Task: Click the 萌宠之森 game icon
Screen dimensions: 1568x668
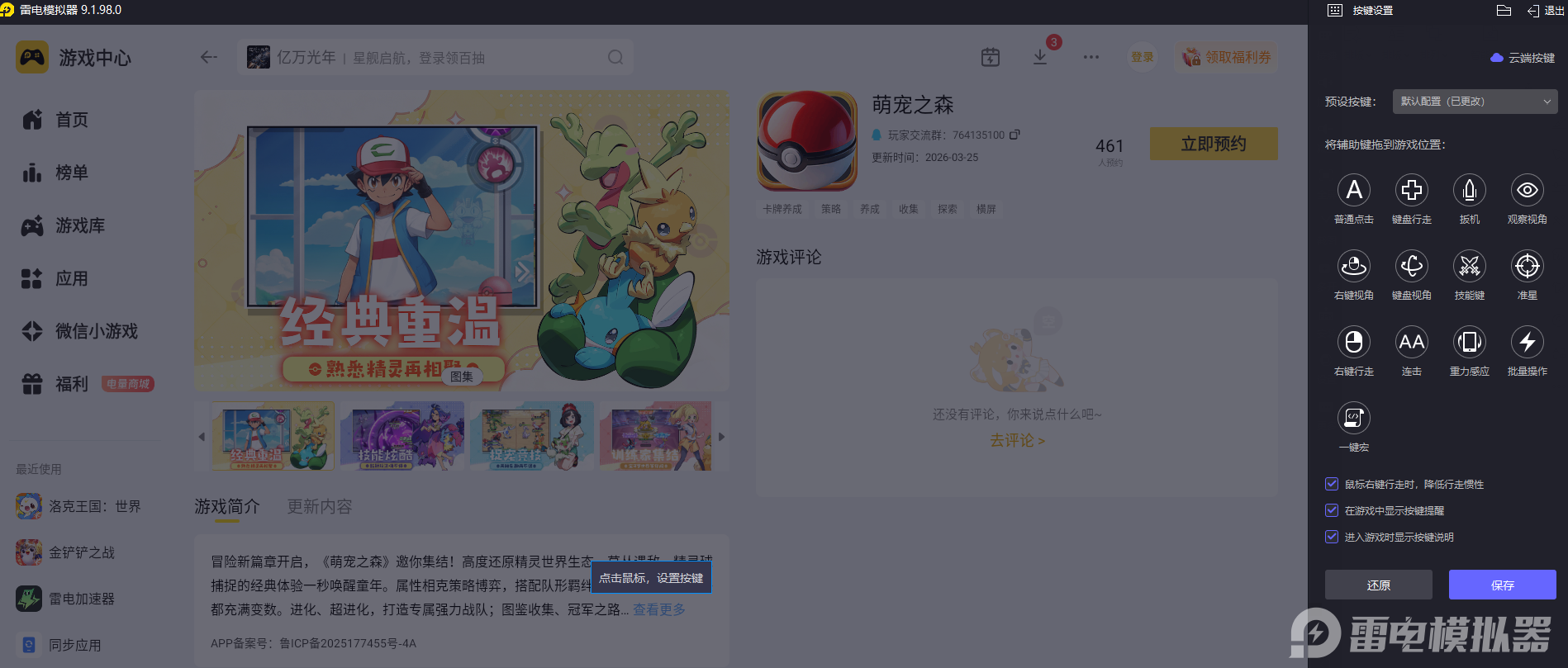Action: (x=807, y=140)
